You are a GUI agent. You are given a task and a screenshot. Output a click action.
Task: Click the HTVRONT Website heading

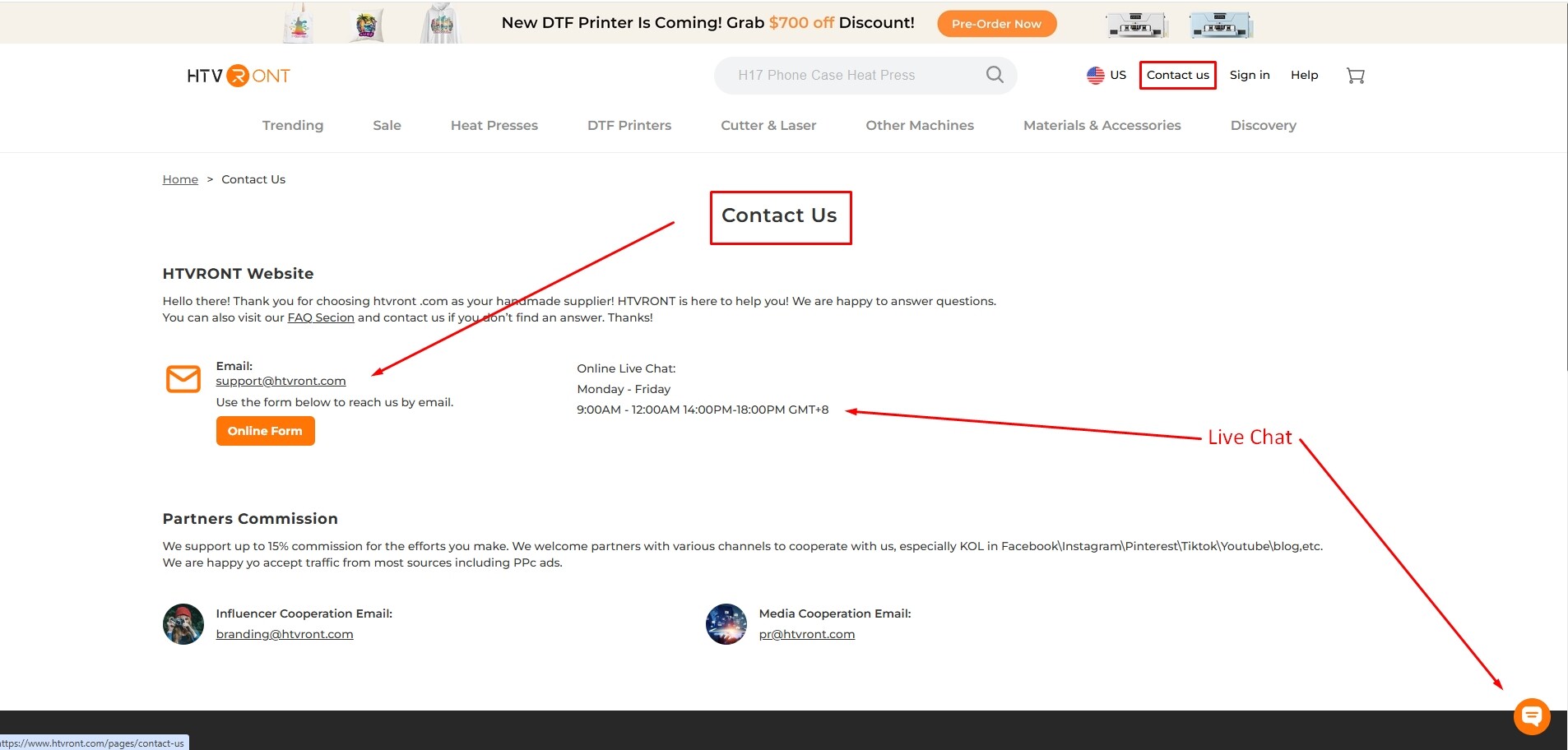coord(238,274)
